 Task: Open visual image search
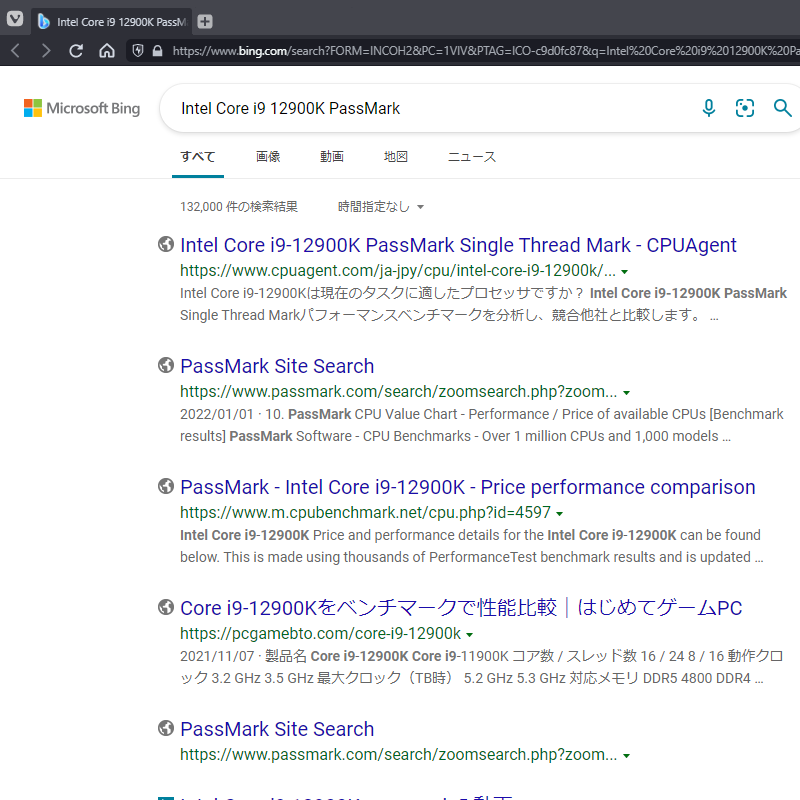point(744,108)
